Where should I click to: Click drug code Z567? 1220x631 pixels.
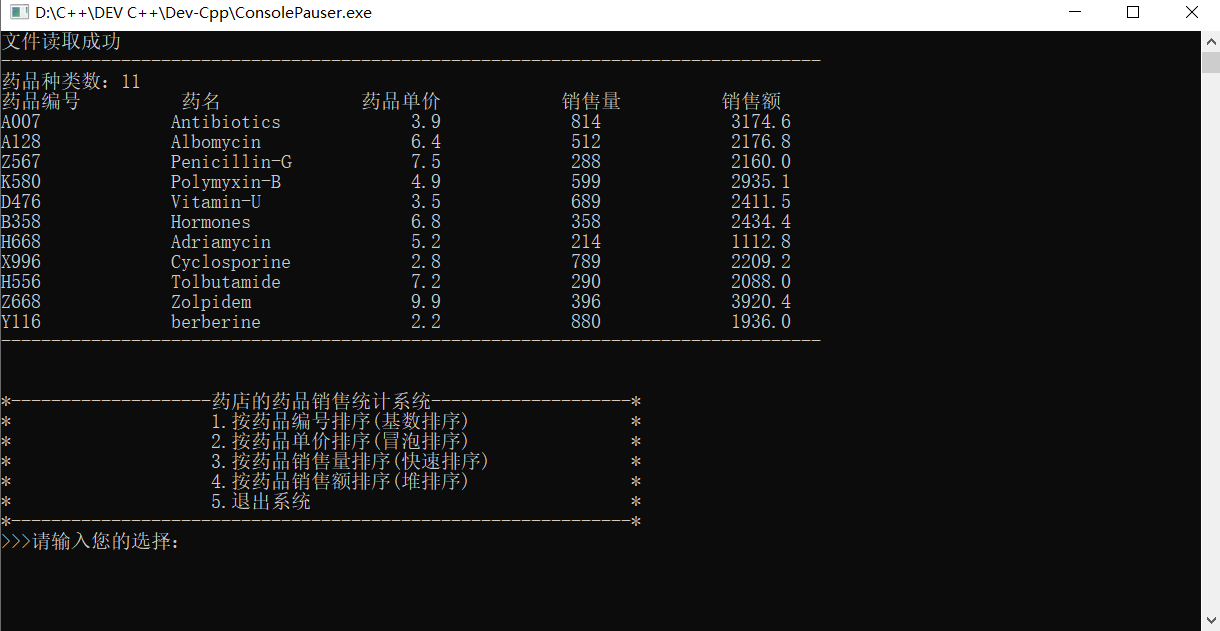[x=21, y=162]
